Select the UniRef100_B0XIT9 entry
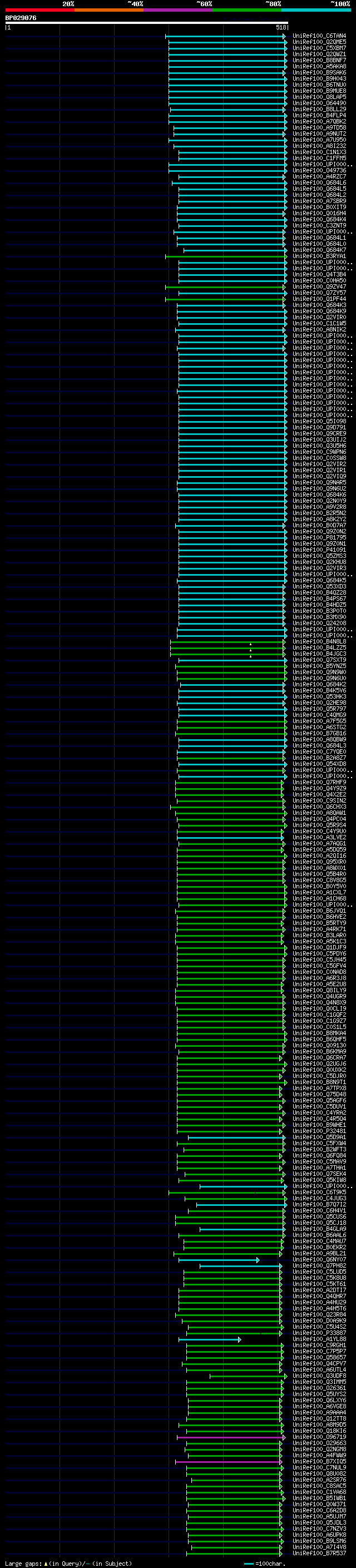Screen dimensions: 356x1568 coord(319,207)
